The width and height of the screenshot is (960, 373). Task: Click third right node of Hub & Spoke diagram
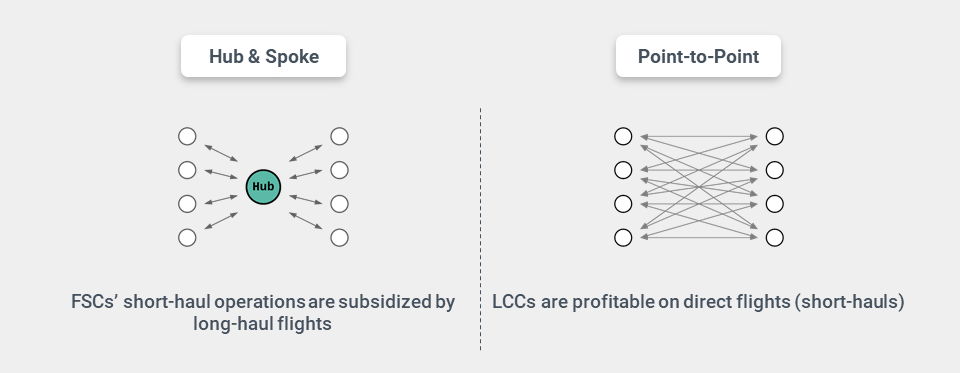(x=339, y=203)
